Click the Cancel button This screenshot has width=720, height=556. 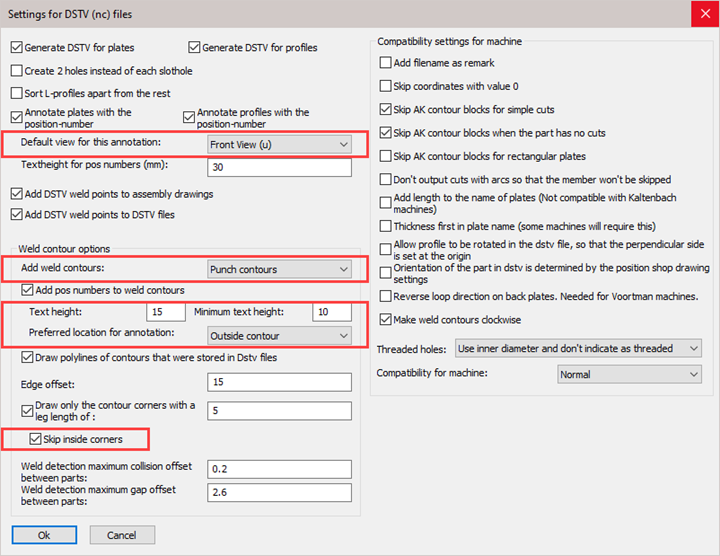coord(122,535)
